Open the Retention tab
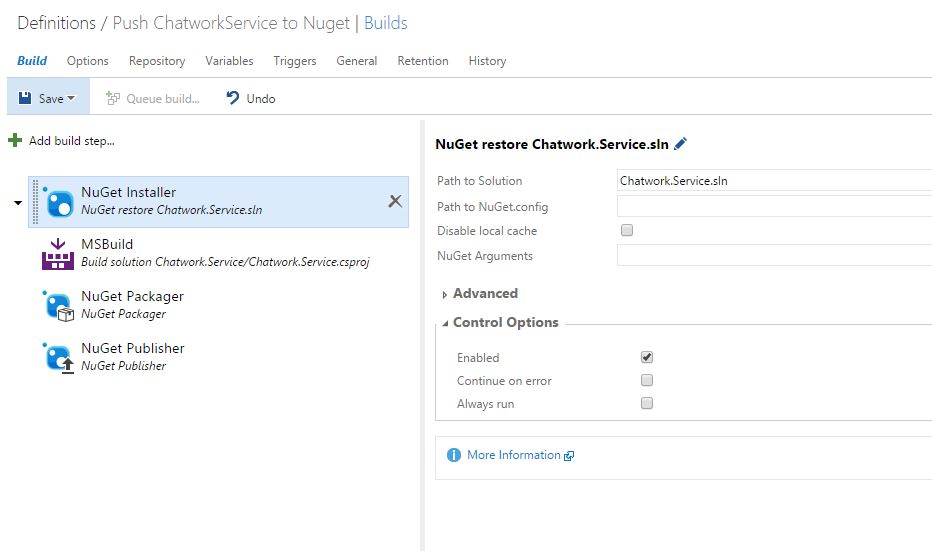Image resolution: width=932 pixels, height=551 pixels. coord(423,61)
